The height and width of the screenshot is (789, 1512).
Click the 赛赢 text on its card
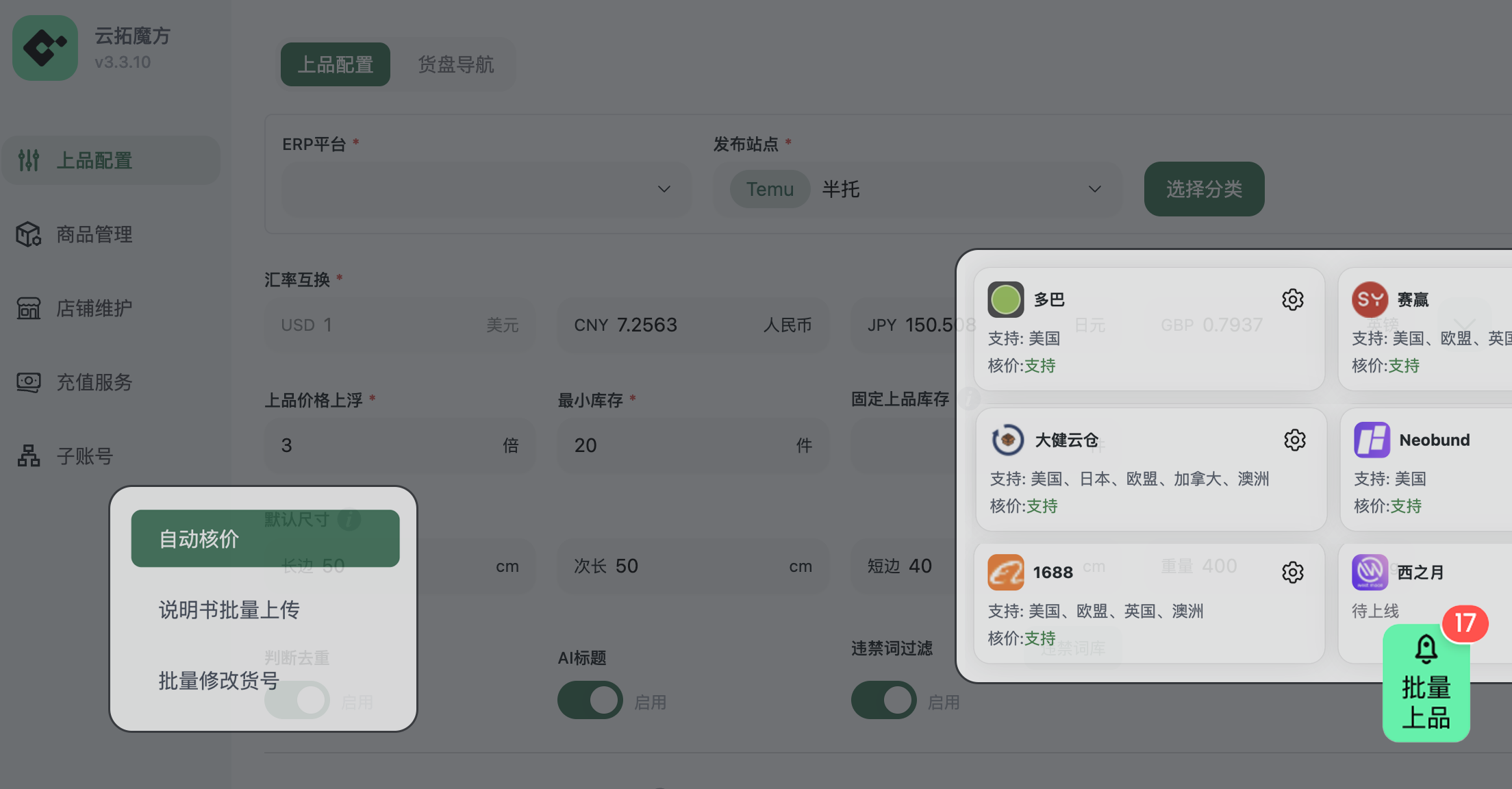tap(1413, 299)
